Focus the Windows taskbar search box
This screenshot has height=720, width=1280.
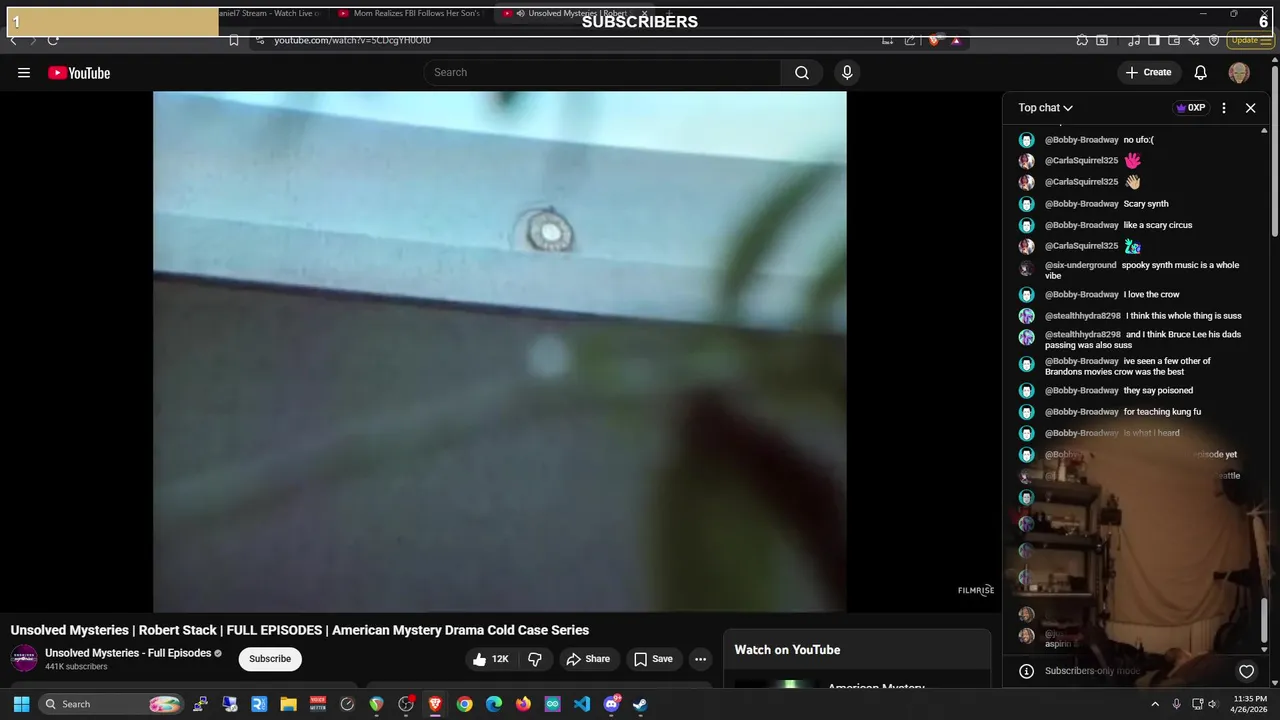tap(113, 704)
